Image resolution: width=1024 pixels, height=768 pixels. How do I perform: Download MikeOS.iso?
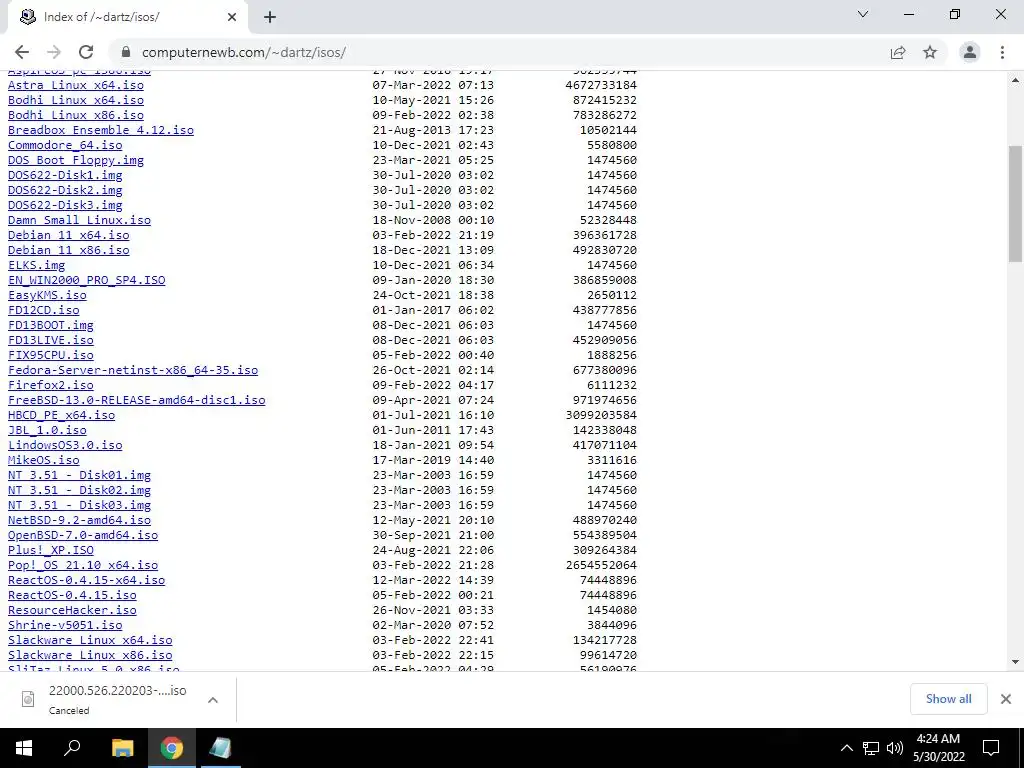click(44, 460)
